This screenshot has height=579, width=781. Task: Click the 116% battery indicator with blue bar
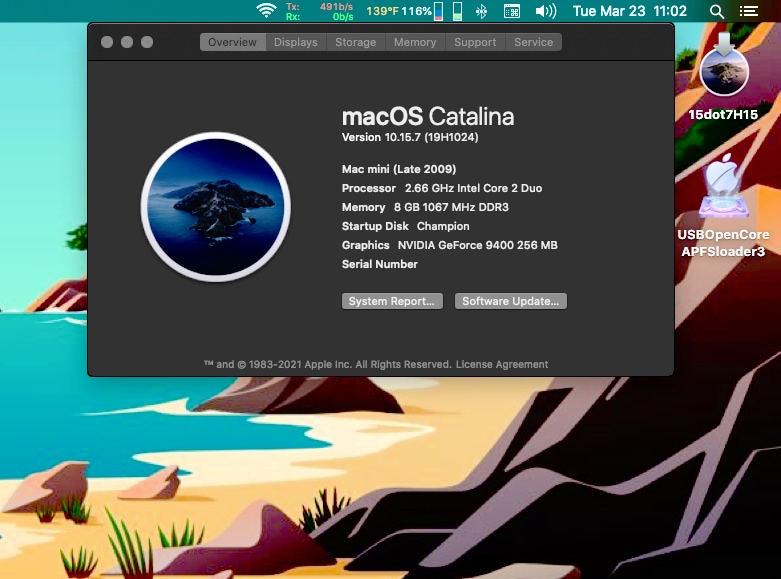click(x=422, y=11)
